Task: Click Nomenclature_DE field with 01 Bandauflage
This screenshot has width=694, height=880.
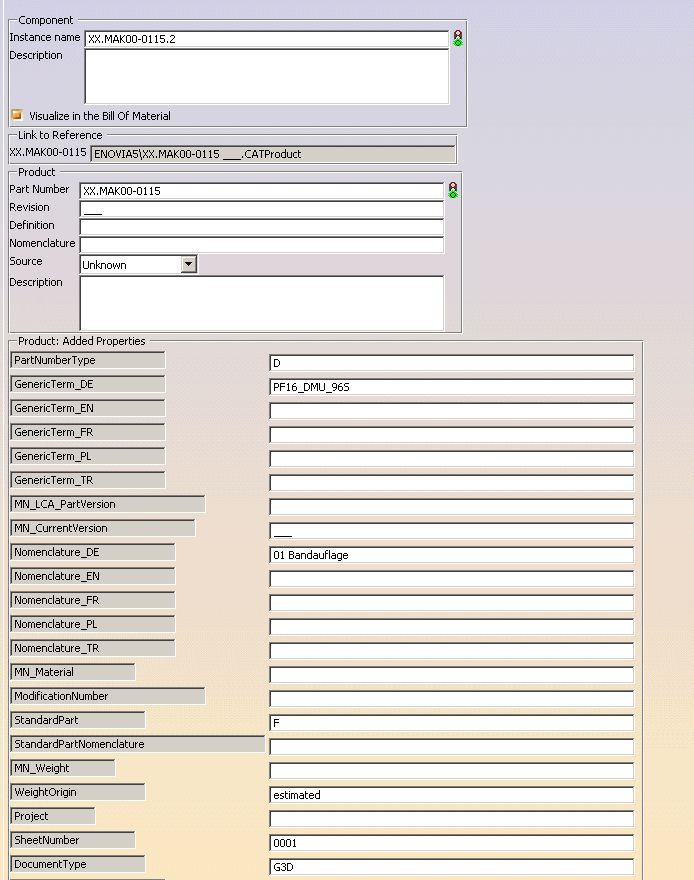Action: coord(452,554)
